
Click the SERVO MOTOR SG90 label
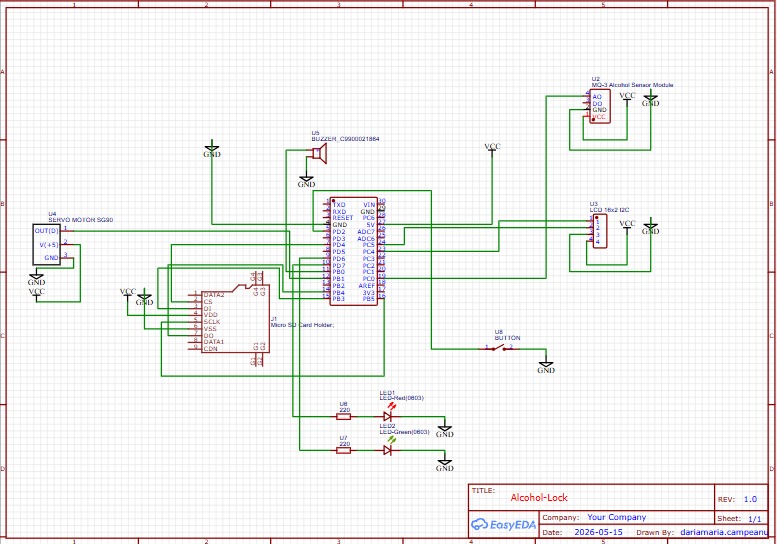pos(81,219)
